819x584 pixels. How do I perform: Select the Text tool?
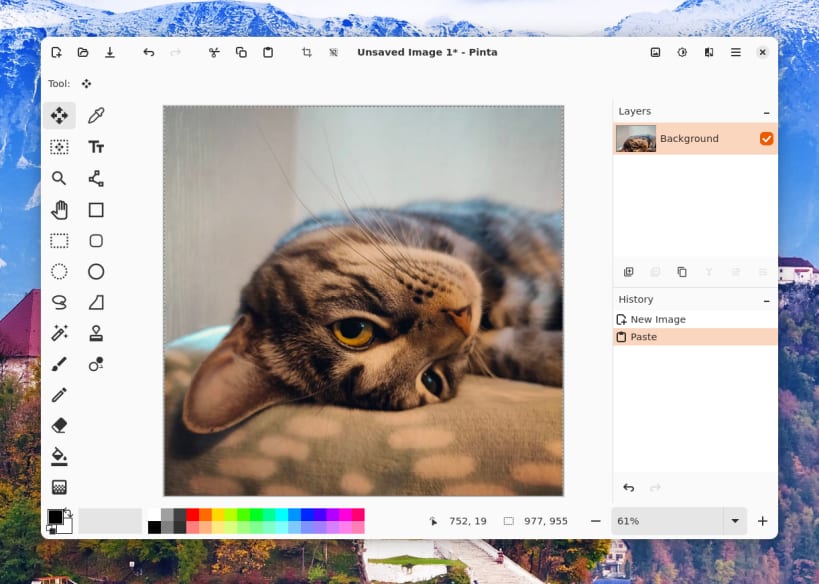pyautogui.click(x=96, y=146)
